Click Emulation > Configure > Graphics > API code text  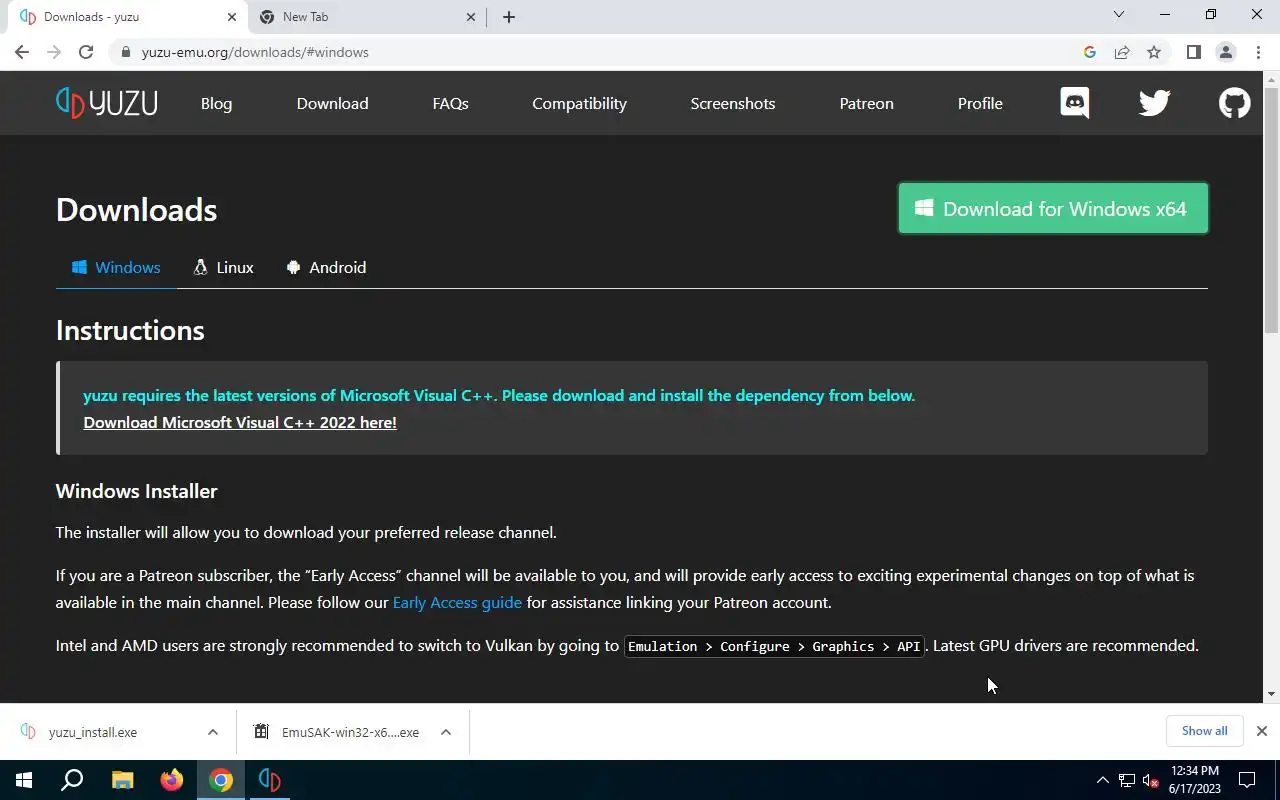point(774,646)
